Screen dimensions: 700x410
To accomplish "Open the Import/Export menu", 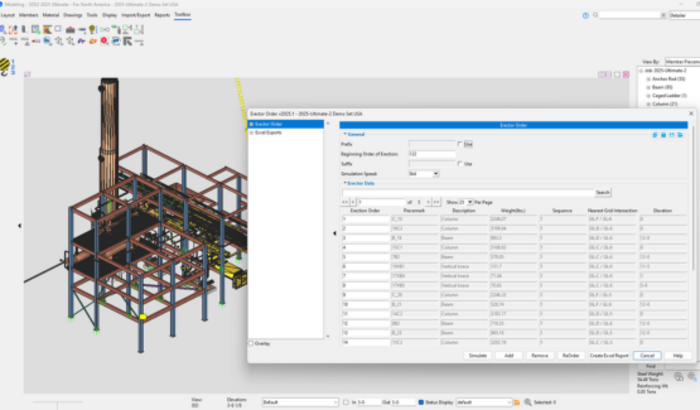I will pyautogui.click(x=134, y=15).
